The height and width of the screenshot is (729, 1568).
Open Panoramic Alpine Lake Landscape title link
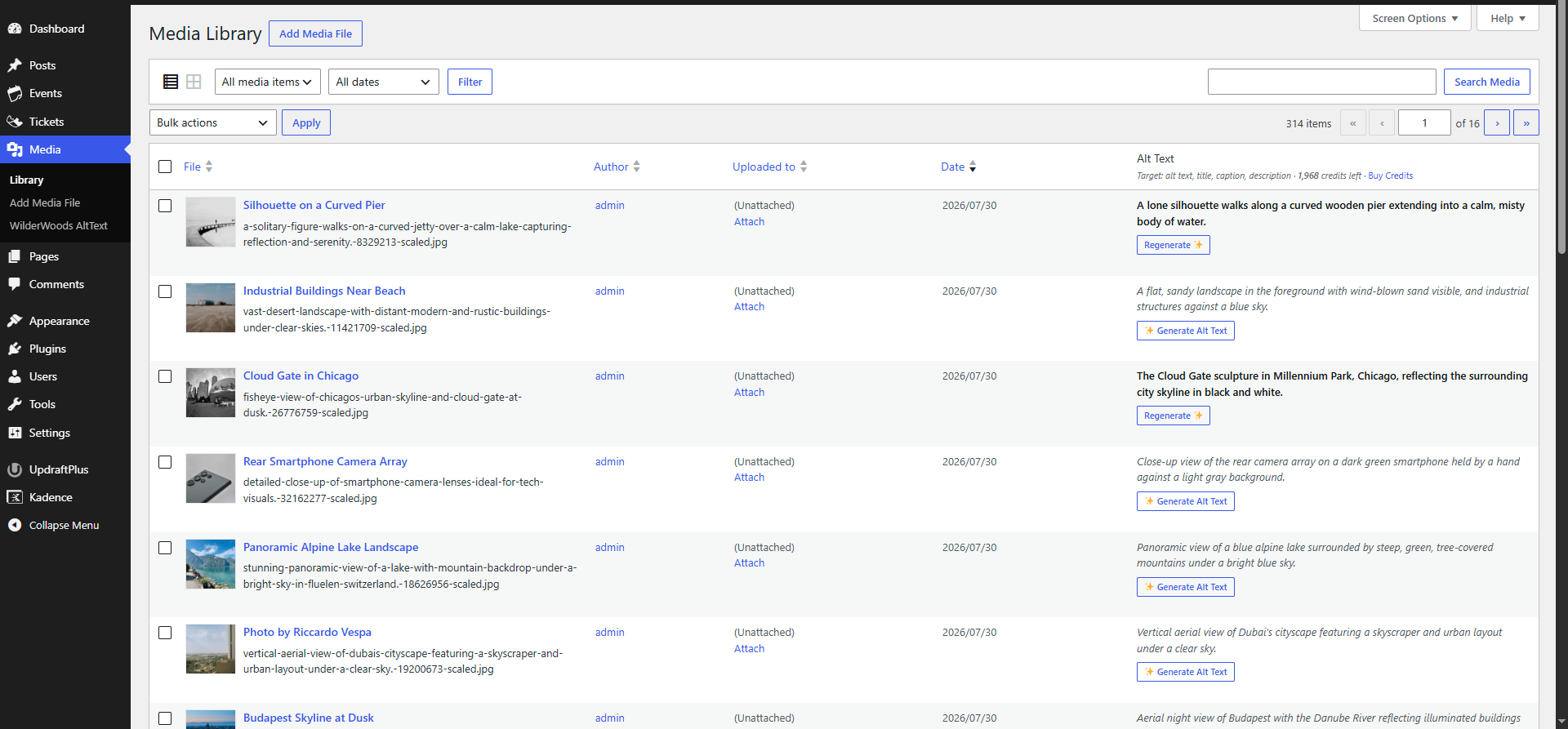[x=331, y=547]
